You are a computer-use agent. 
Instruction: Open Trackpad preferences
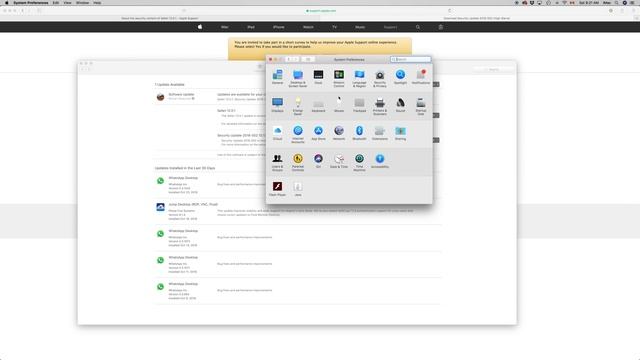359,105
